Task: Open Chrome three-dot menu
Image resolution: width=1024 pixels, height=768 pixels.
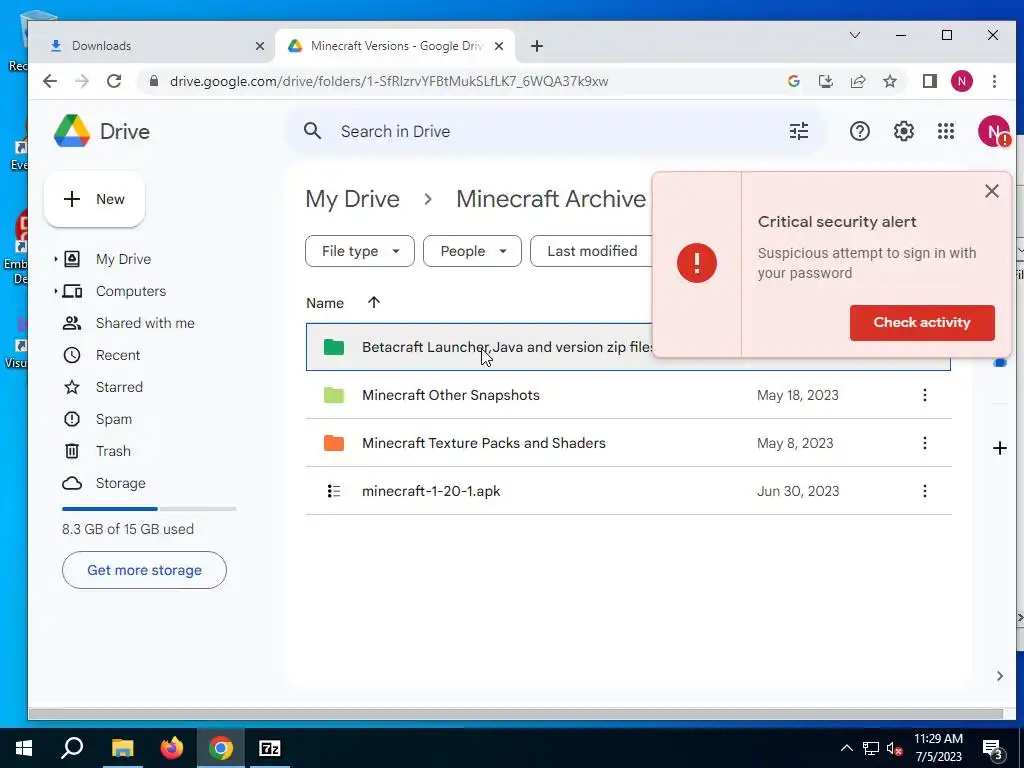Action: point(994,81)
